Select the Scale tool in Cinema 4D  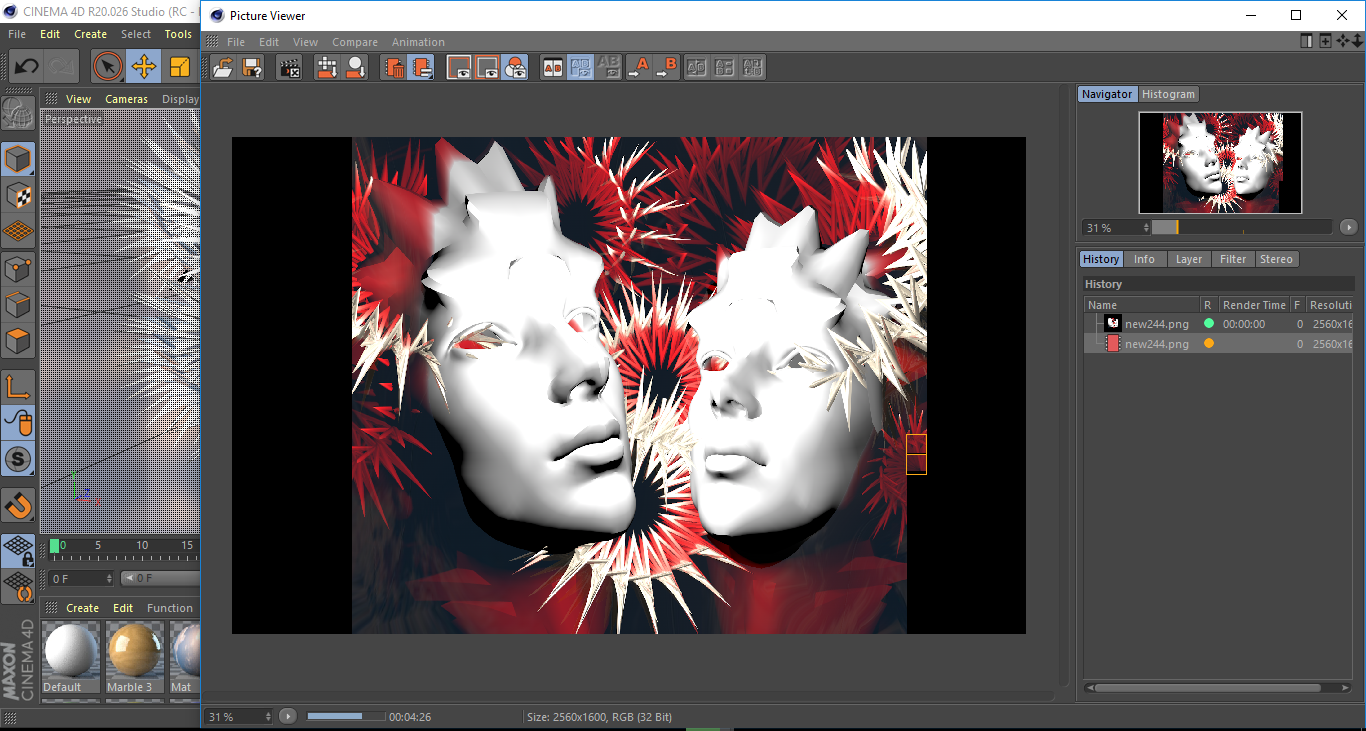180,67
